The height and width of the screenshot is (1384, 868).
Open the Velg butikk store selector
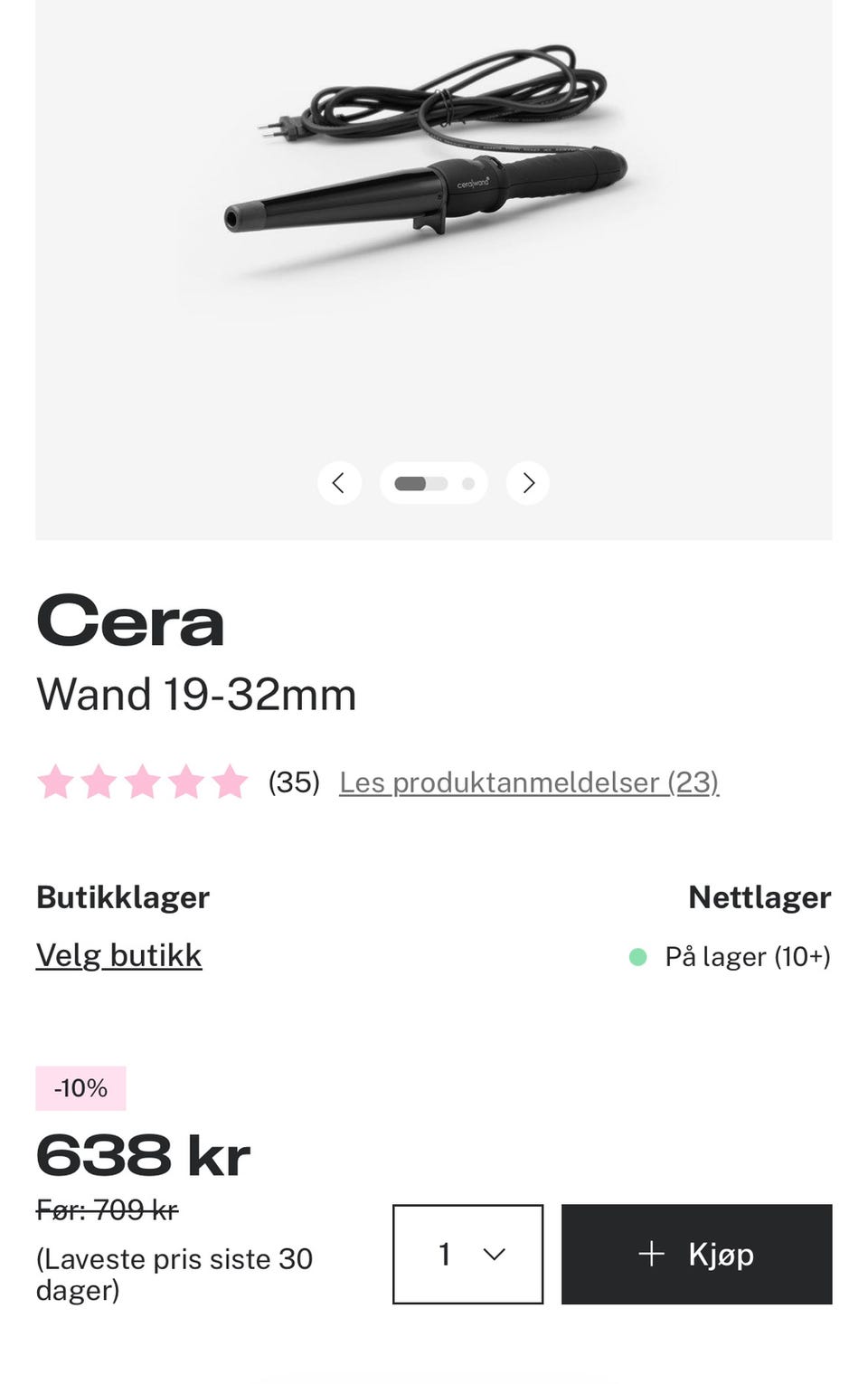coord(118,955)
